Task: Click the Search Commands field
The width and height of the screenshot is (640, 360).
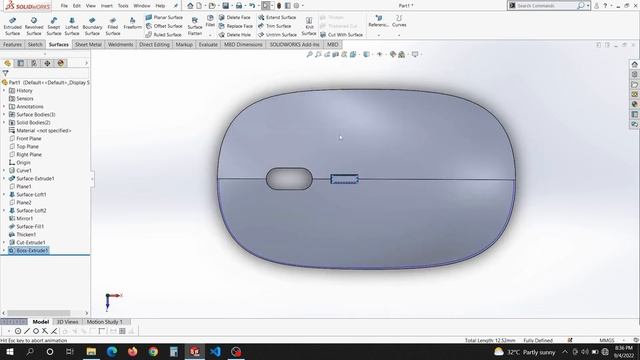Action: coord(546,6)
